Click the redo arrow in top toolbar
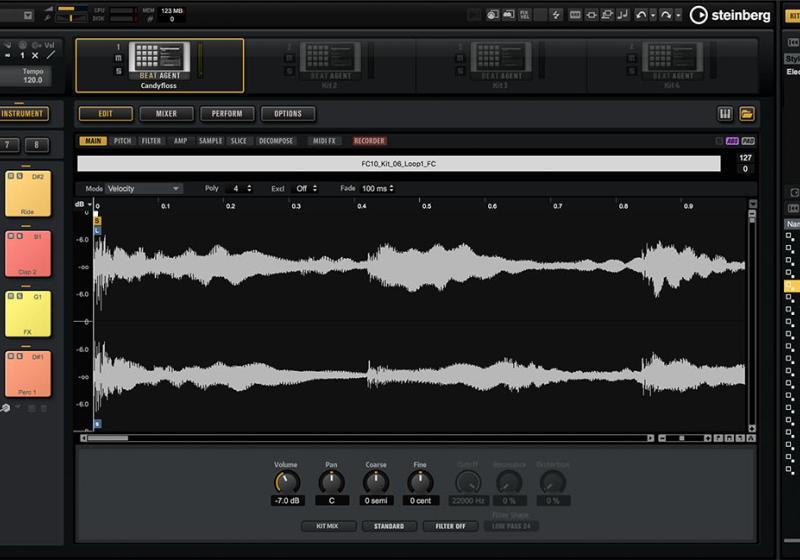The image size is (800, 560). 666,15
